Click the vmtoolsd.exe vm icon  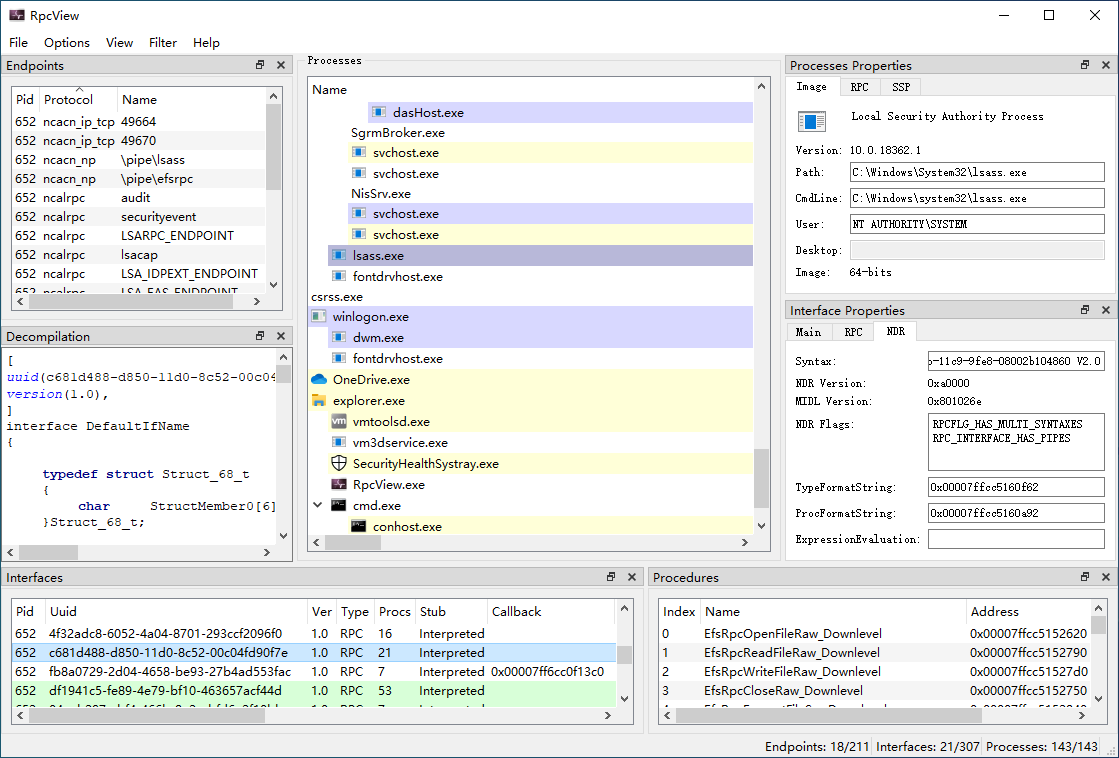coord(339,421)
